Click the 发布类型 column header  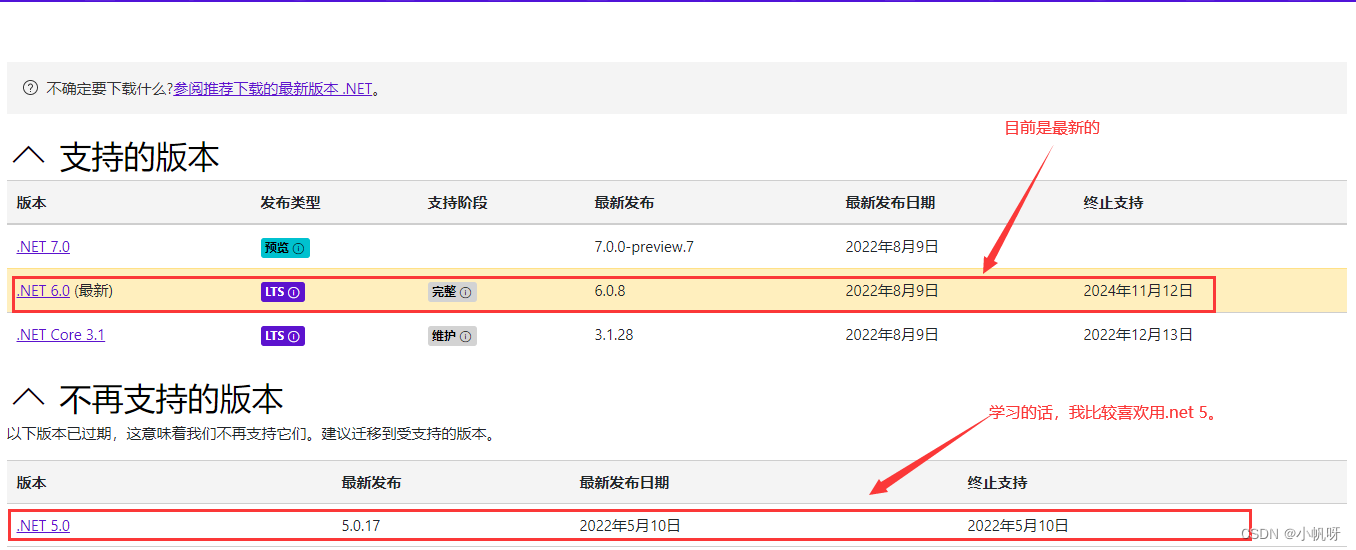291,203
